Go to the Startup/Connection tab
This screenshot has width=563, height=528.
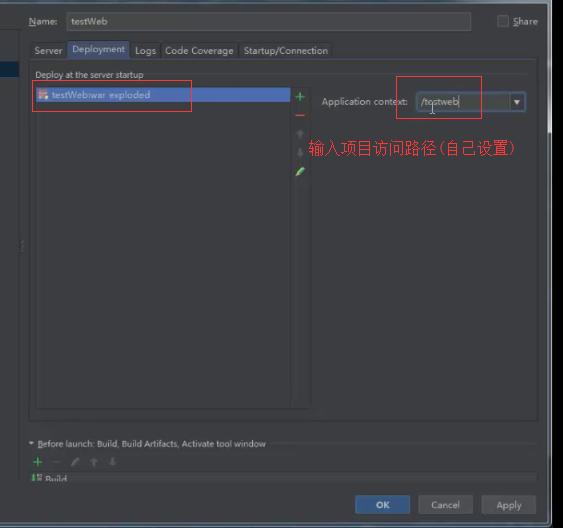[x=286, y=51]
